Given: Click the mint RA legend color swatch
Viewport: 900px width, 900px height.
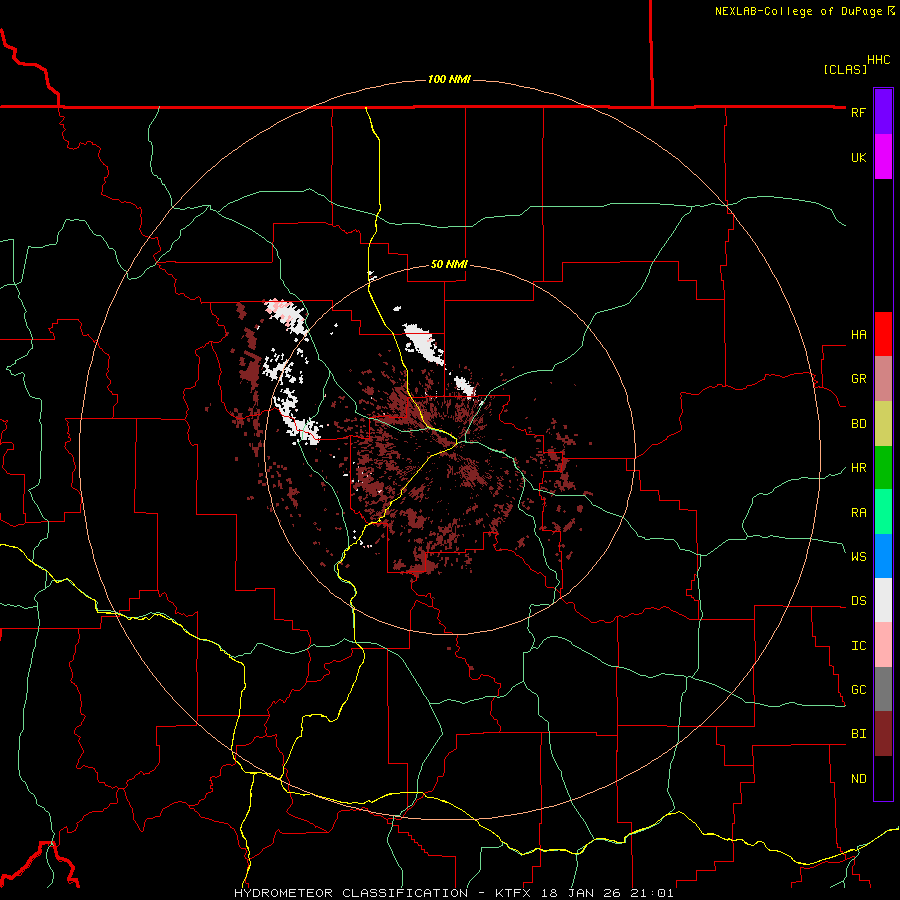Looking at the screenshot, I should pyautogui.click(x=883, y=512).
